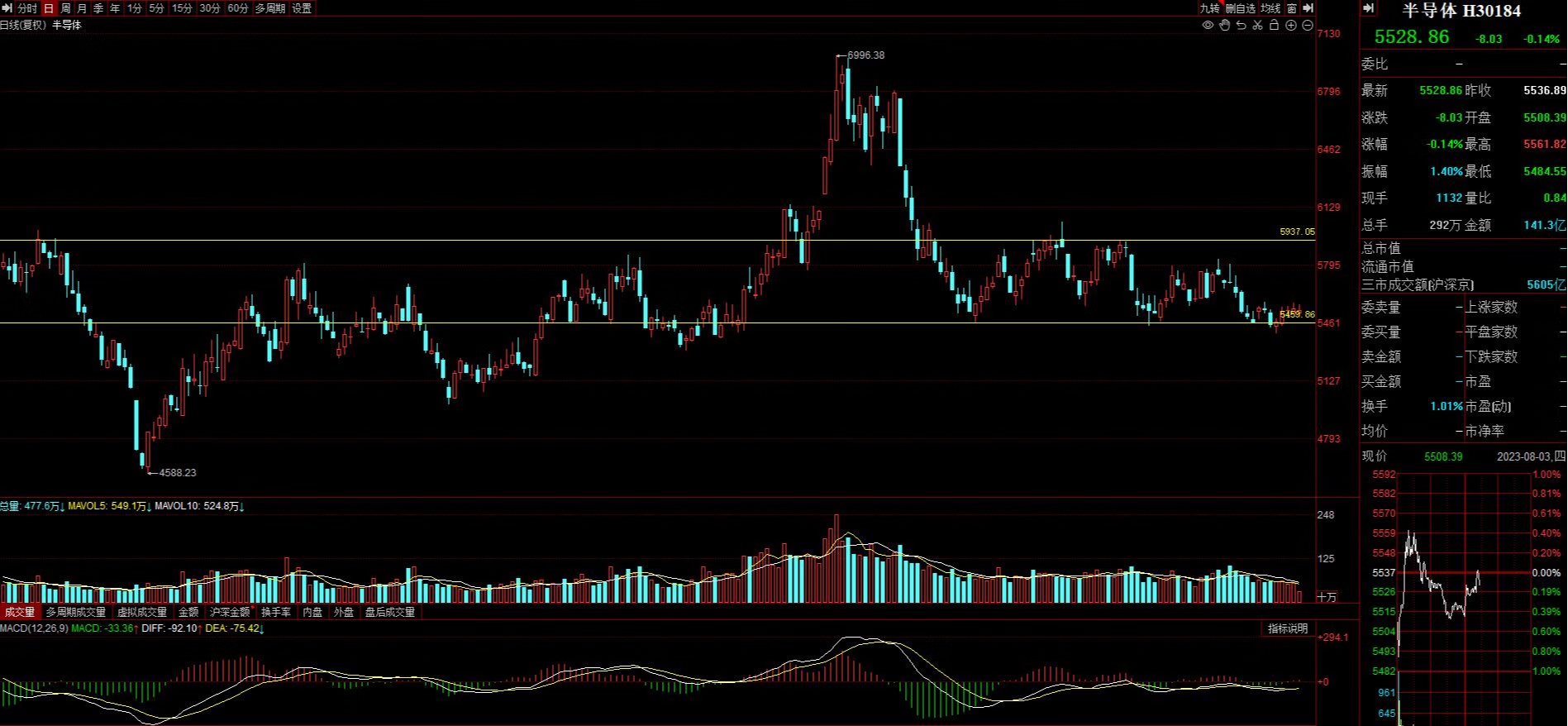Screen dimensions: 1568x726
Task: Click the 昨收 5536.89 value
Action: (1544, 91)
